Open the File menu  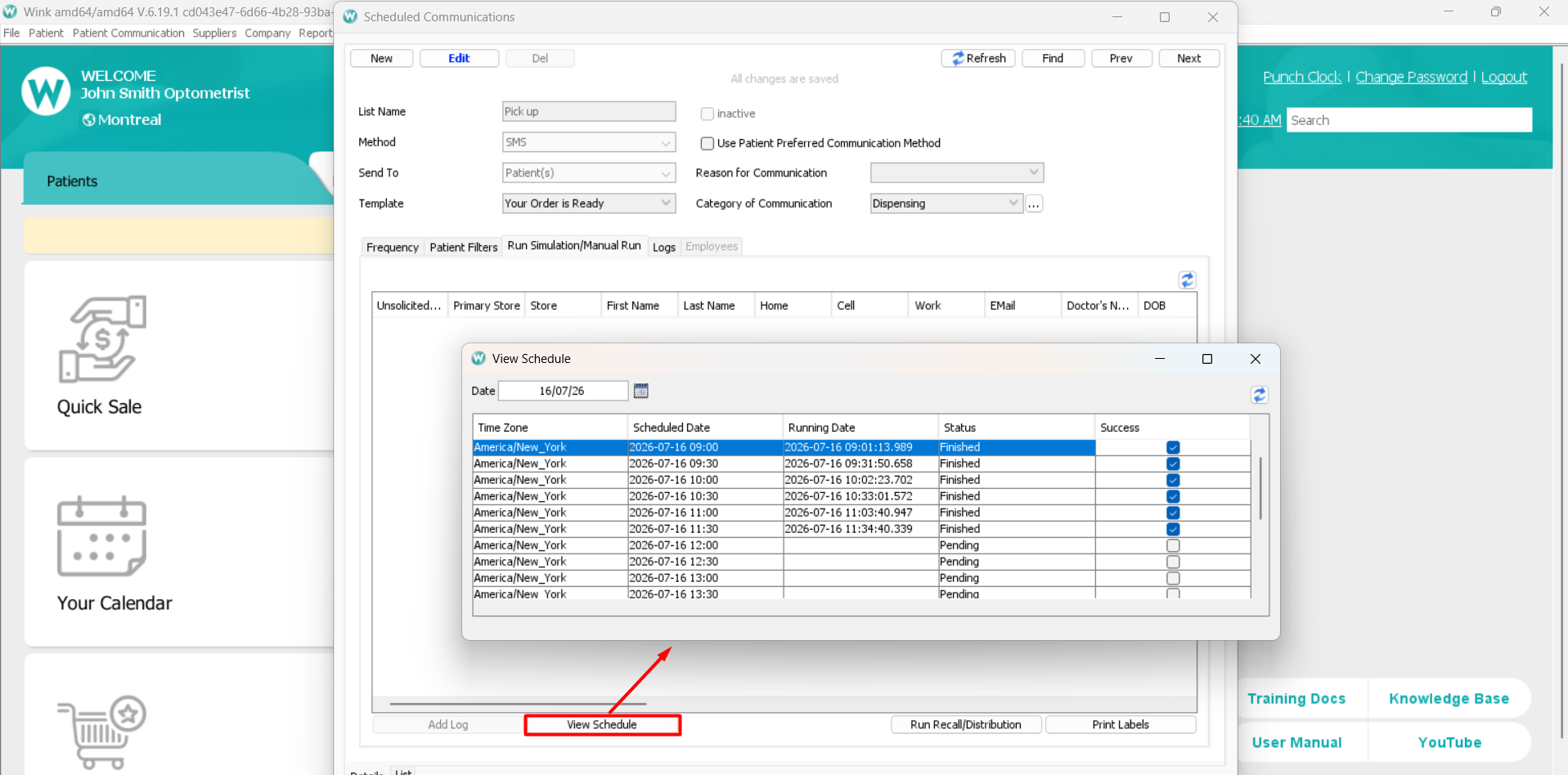pos(11,33)
